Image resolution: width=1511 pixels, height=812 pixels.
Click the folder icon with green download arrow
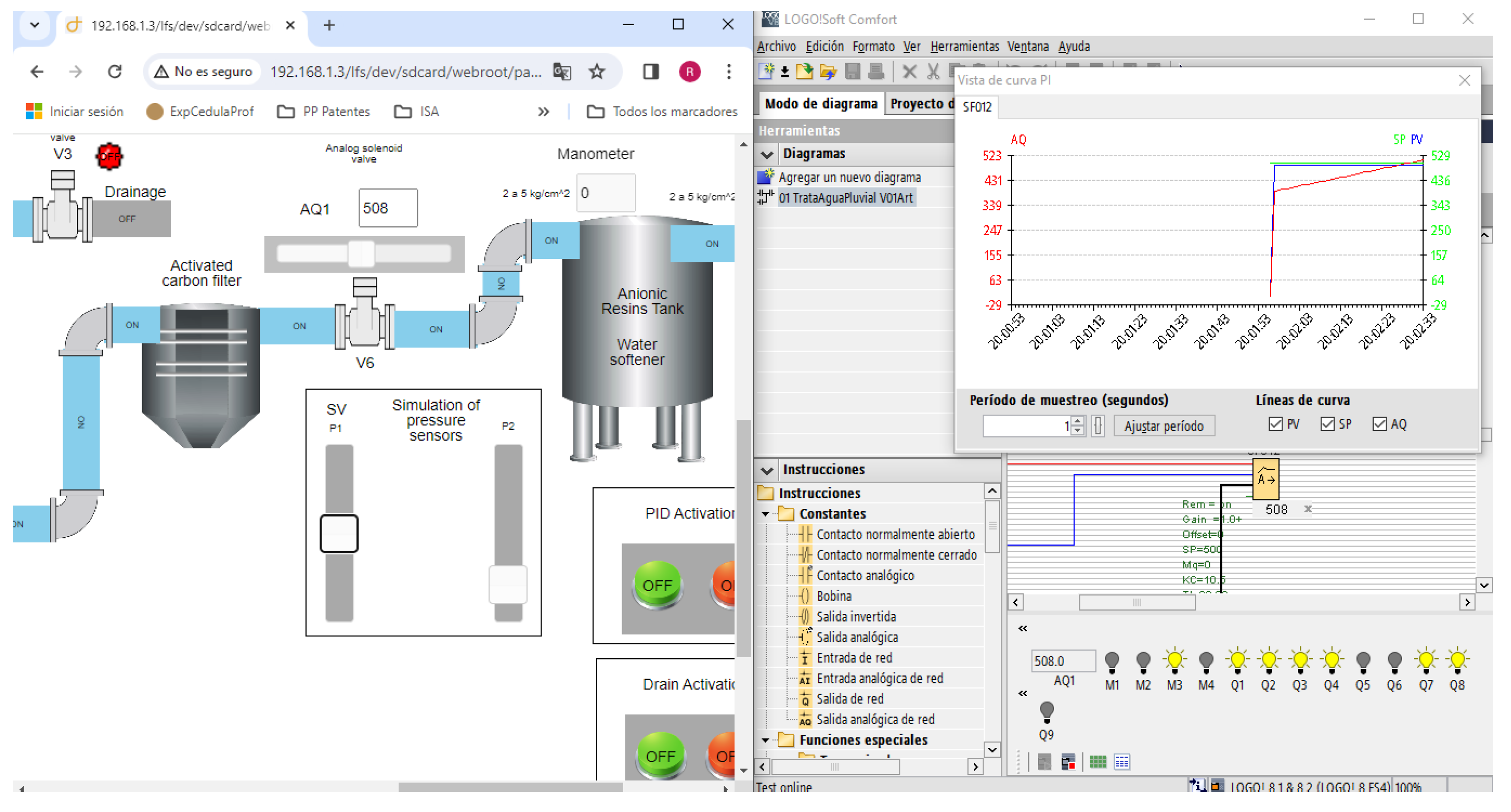coord(805,71)
